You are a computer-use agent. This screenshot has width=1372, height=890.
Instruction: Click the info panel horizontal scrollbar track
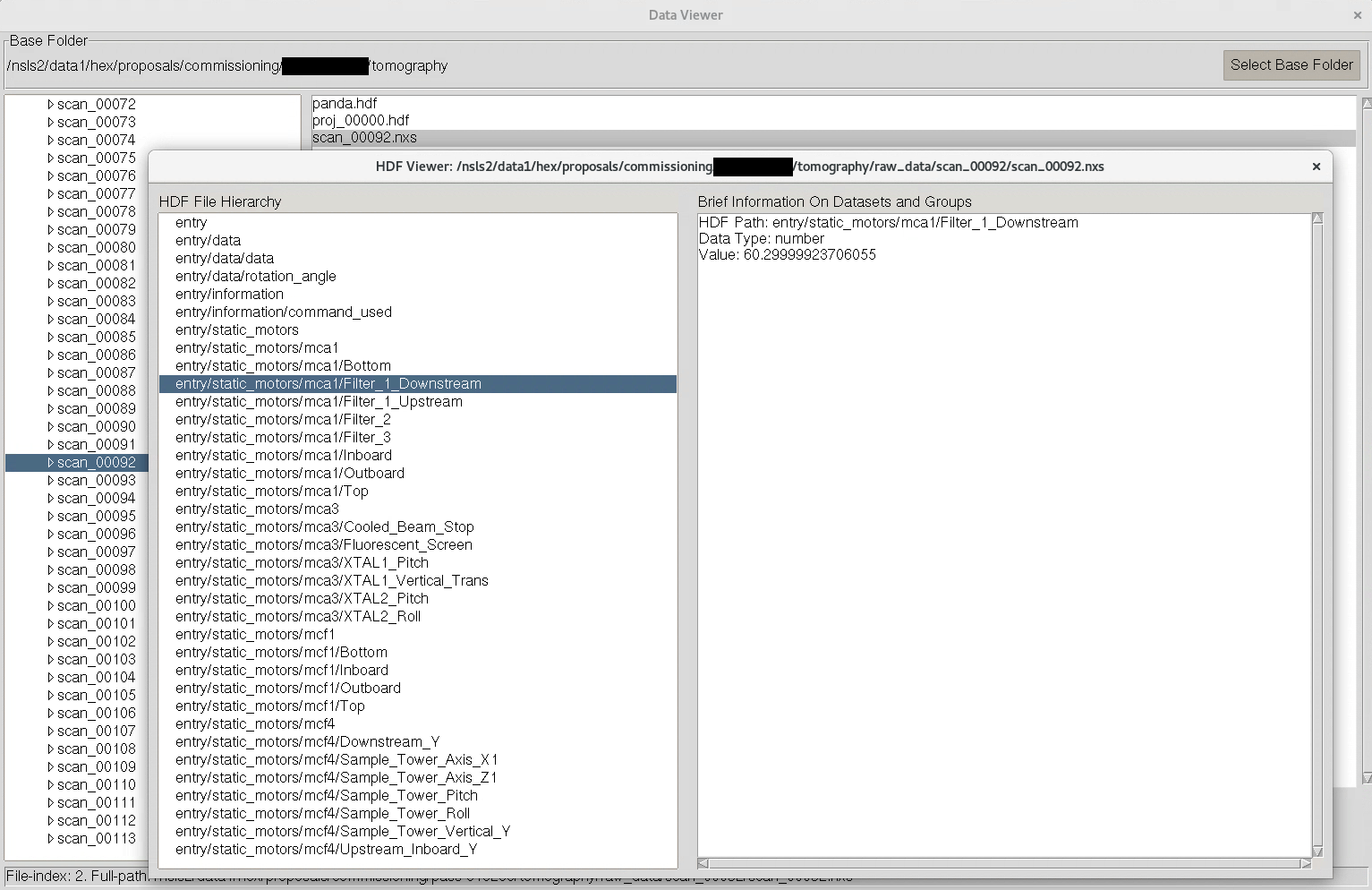[1004, 863]
